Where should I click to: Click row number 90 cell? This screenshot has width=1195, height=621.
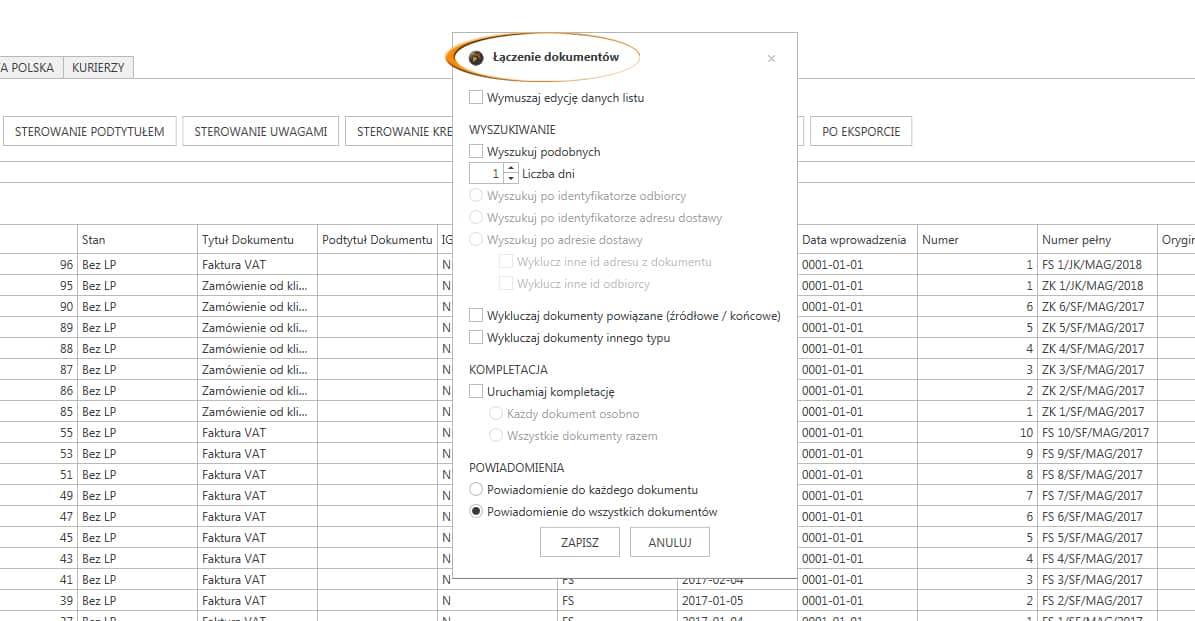(38, 306)
